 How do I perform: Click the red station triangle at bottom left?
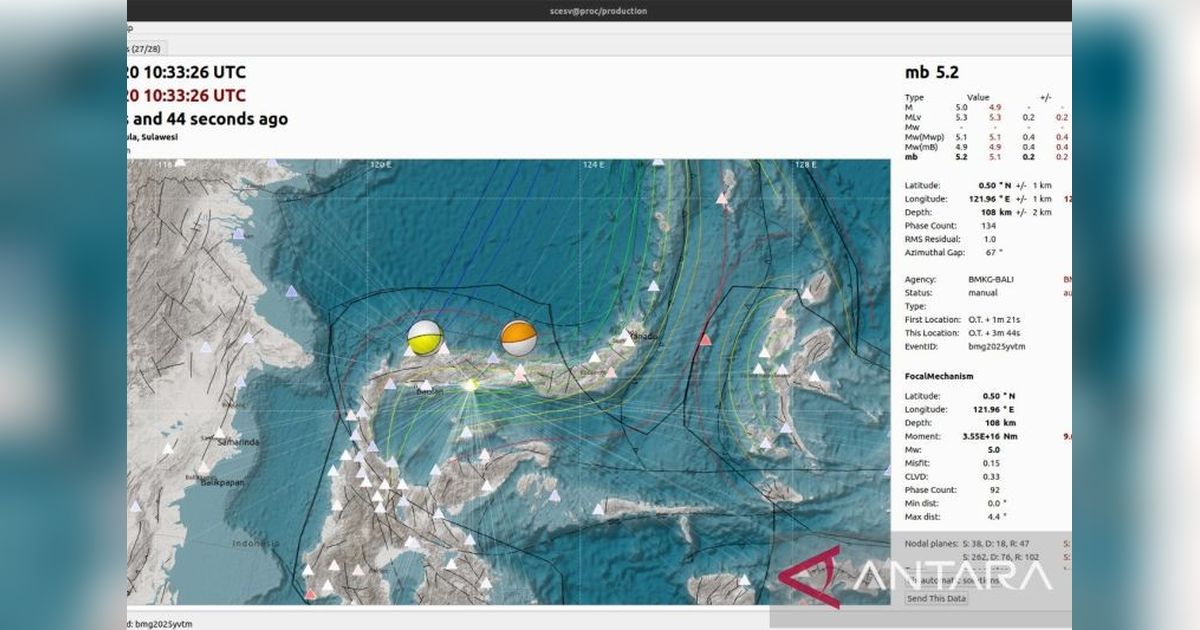pos(311,594)
